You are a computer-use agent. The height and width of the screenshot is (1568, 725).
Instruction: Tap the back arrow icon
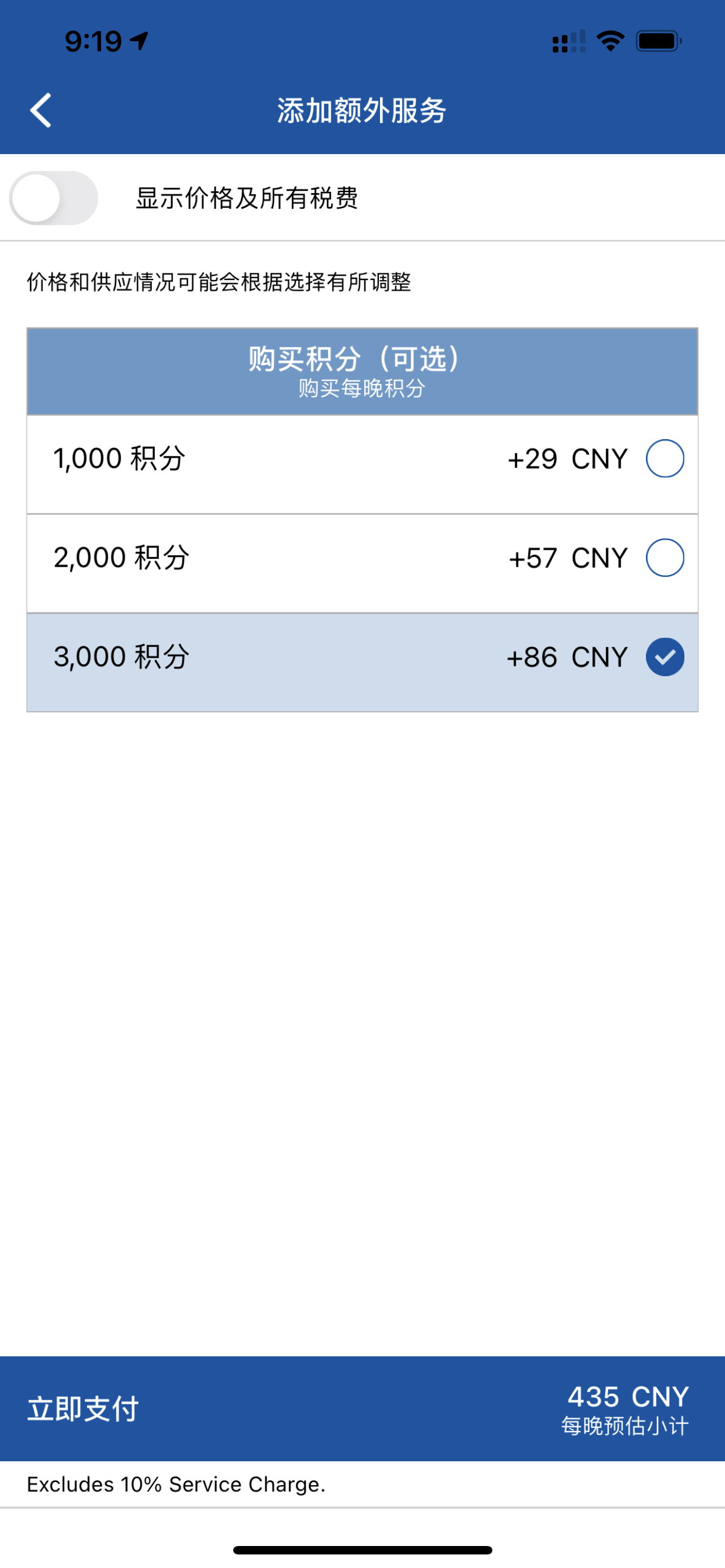tap(41, 110)
